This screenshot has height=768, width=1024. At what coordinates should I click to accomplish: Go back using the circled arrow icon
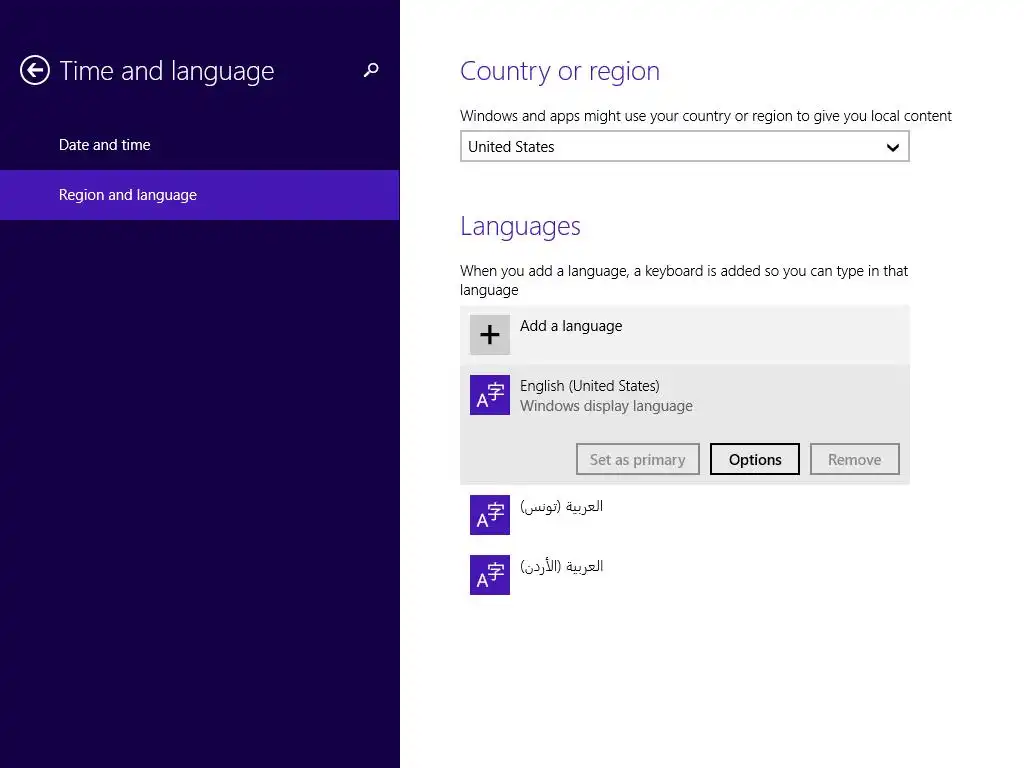(x=35, y=70)
